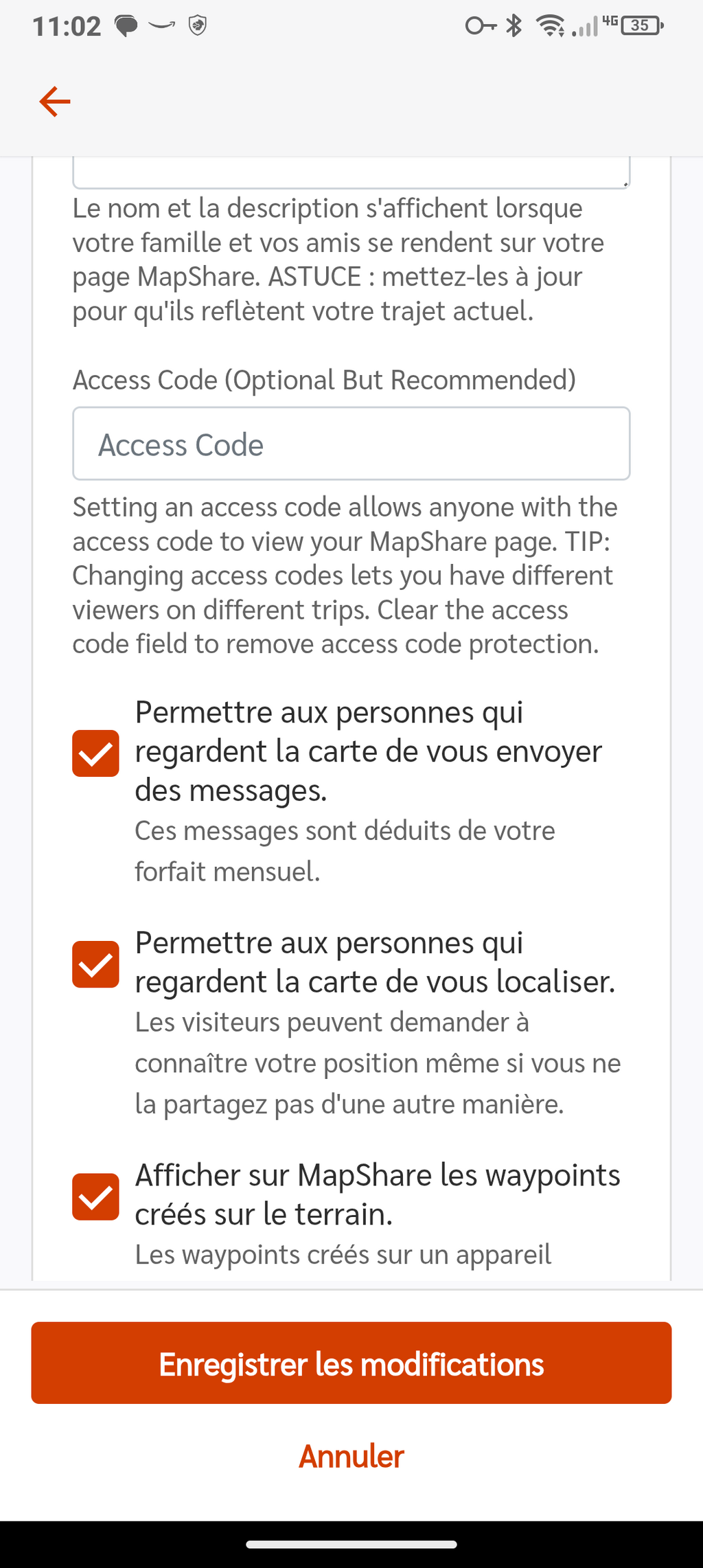703x1568 pixels.
Task: Tap the 11:02 clock
Action: coord(67,26)
